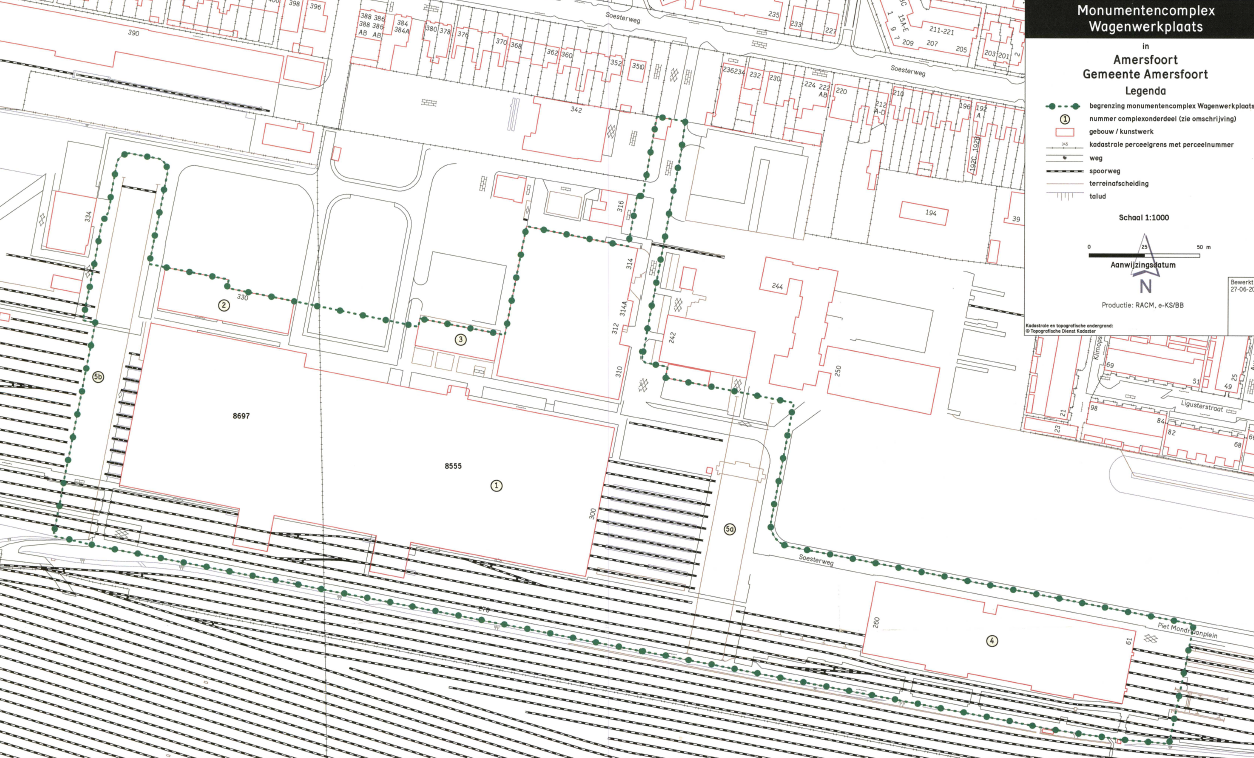Click the green dotted boundary legend symbol
1254x758 pixels.
coord(1061,105)
